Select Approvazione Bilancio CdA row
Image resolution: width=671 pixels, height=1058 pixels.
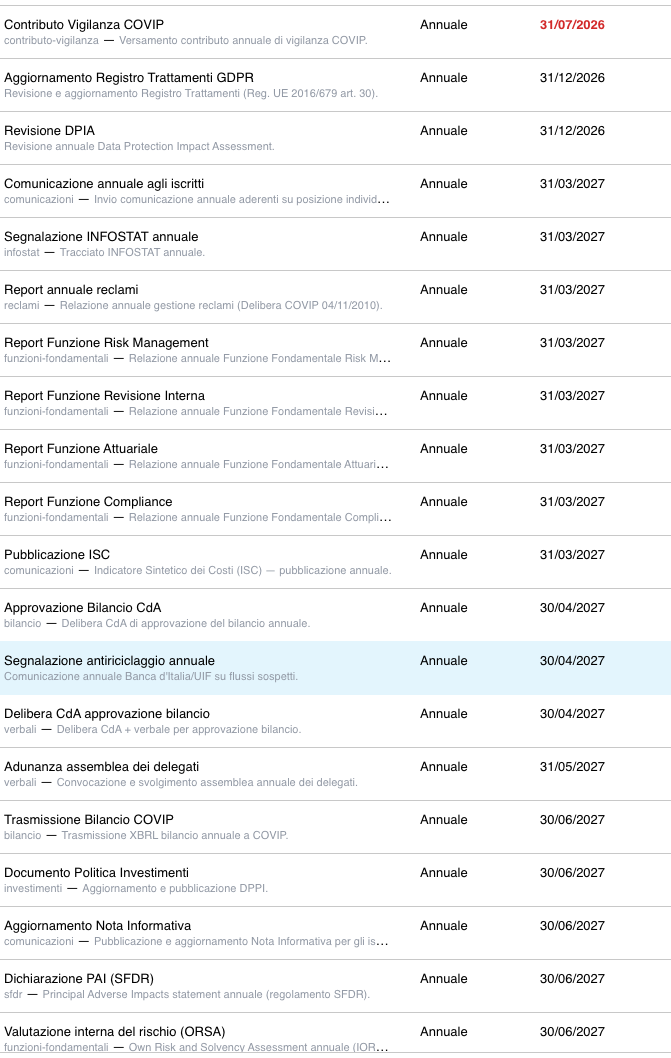[x=336, y=615]
